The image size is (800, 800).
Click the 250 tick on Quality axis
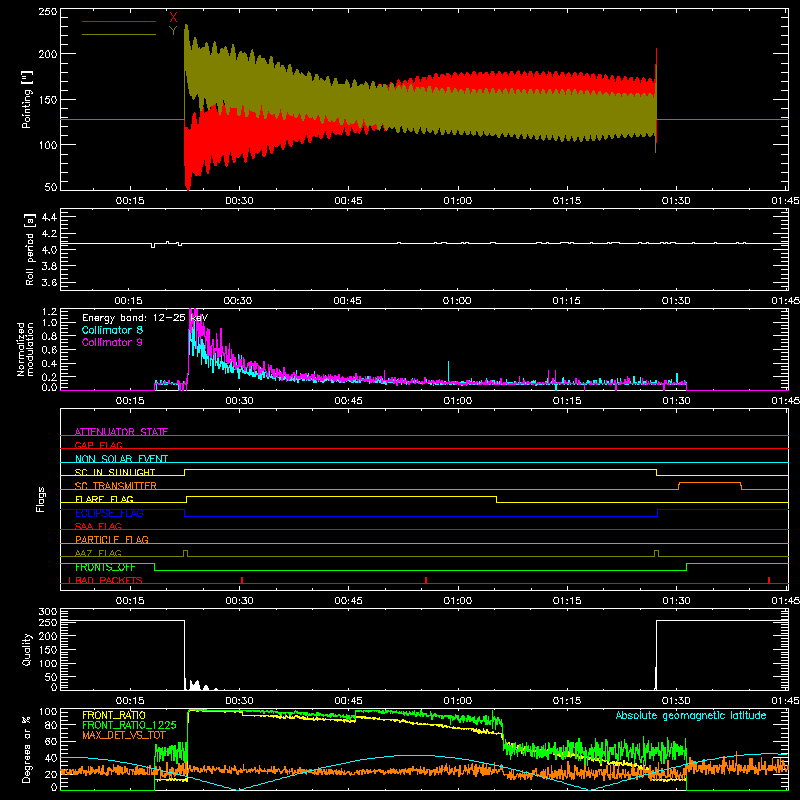pyautogui.click(x=48, y=622)
